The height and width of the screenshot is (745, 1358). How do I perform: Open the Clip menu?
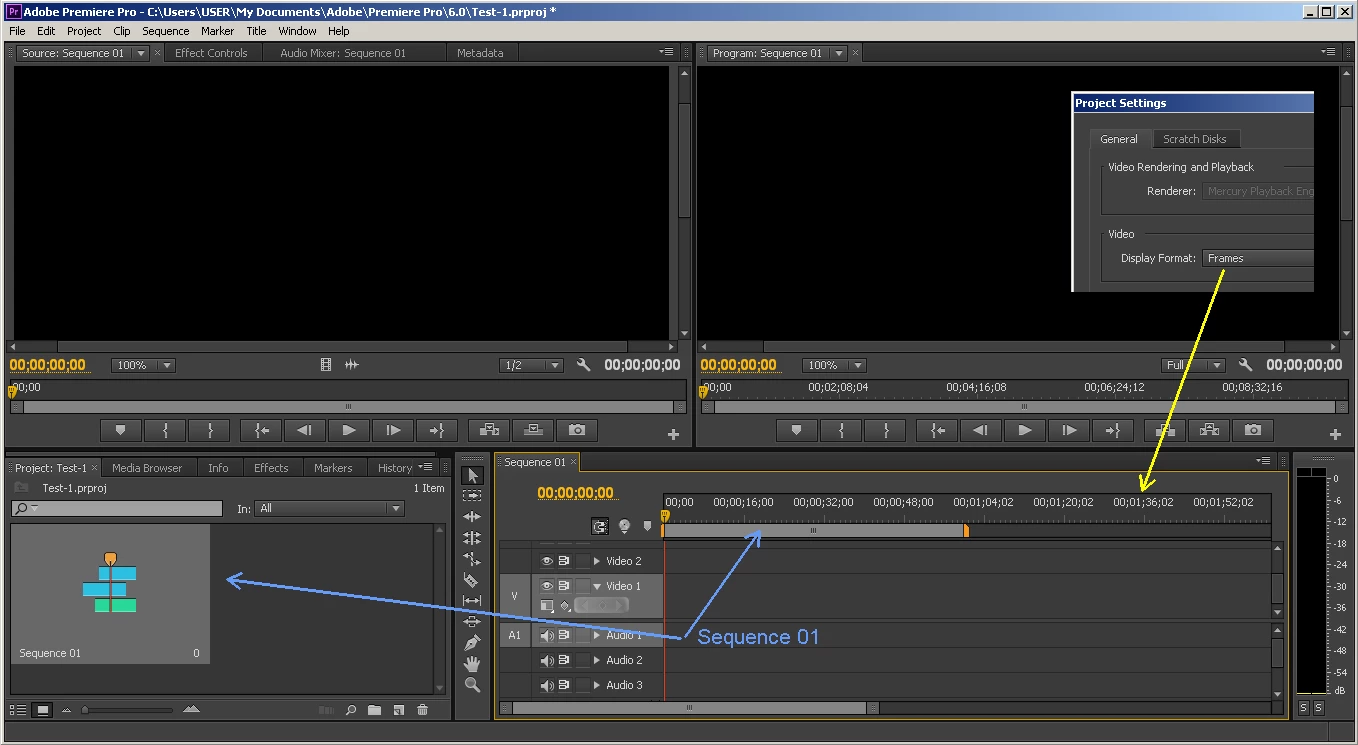pyautogui.click(x=122, y=31)
